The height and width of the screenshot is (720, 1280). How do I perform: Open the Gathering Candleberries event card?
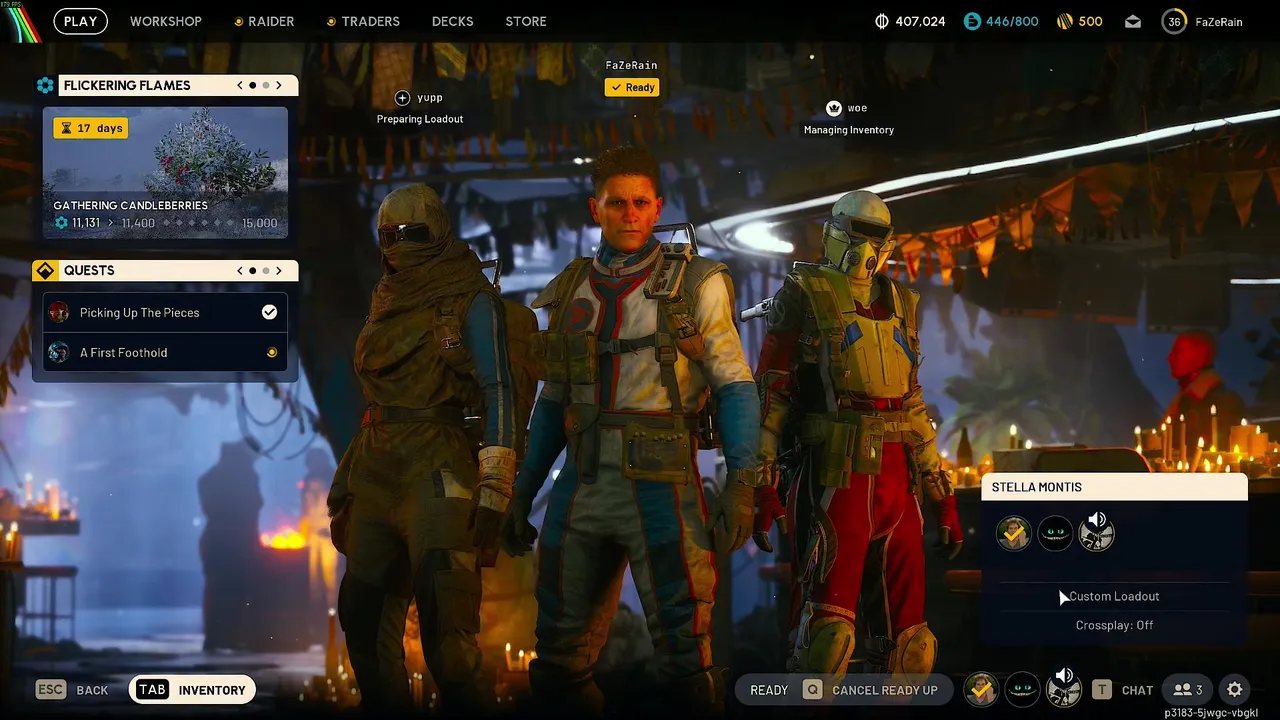click(x=165, y=172)
